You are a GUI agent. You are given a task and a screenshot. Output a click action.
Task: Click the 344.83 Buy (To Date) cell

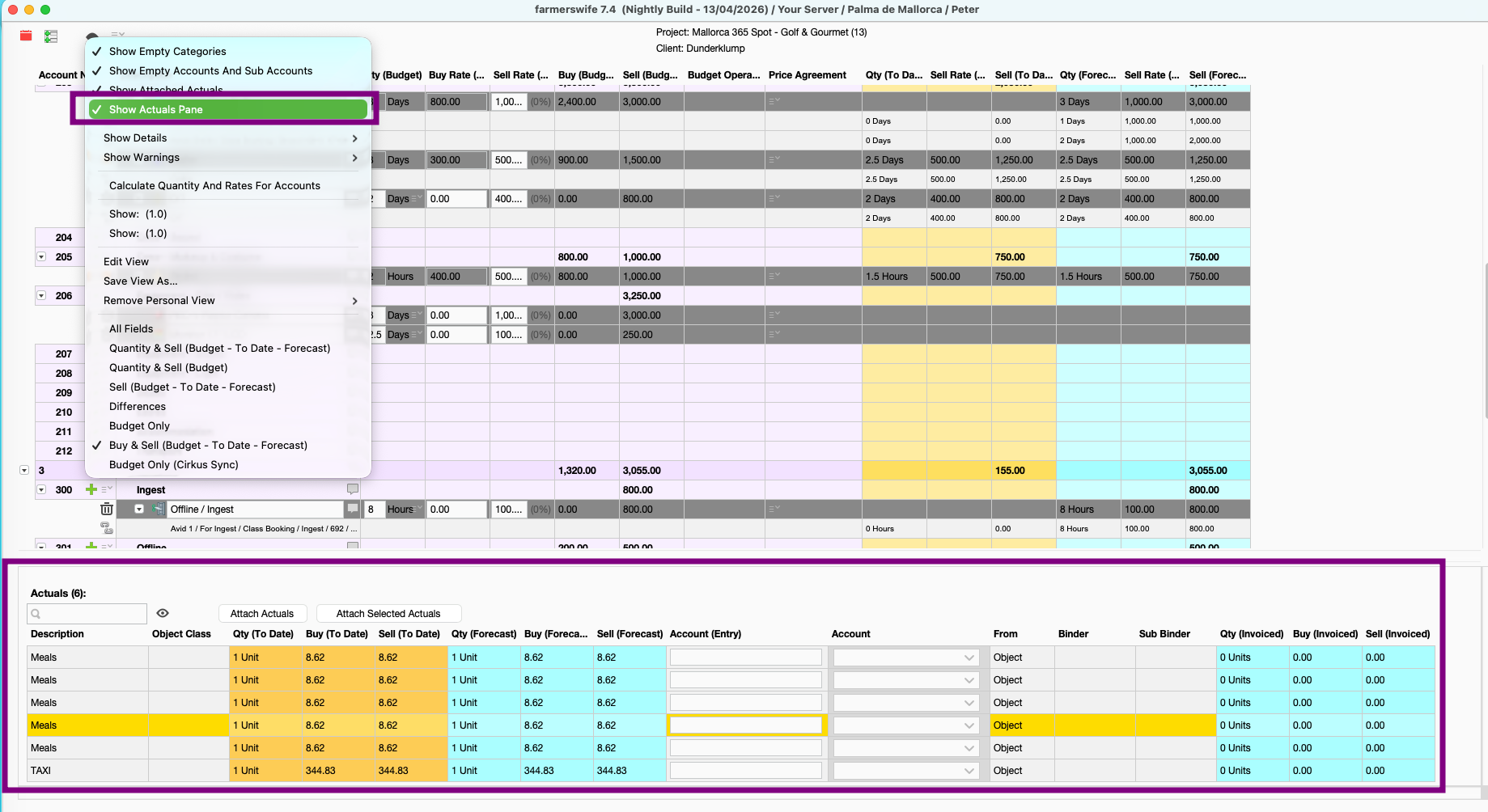click(338, 771)
